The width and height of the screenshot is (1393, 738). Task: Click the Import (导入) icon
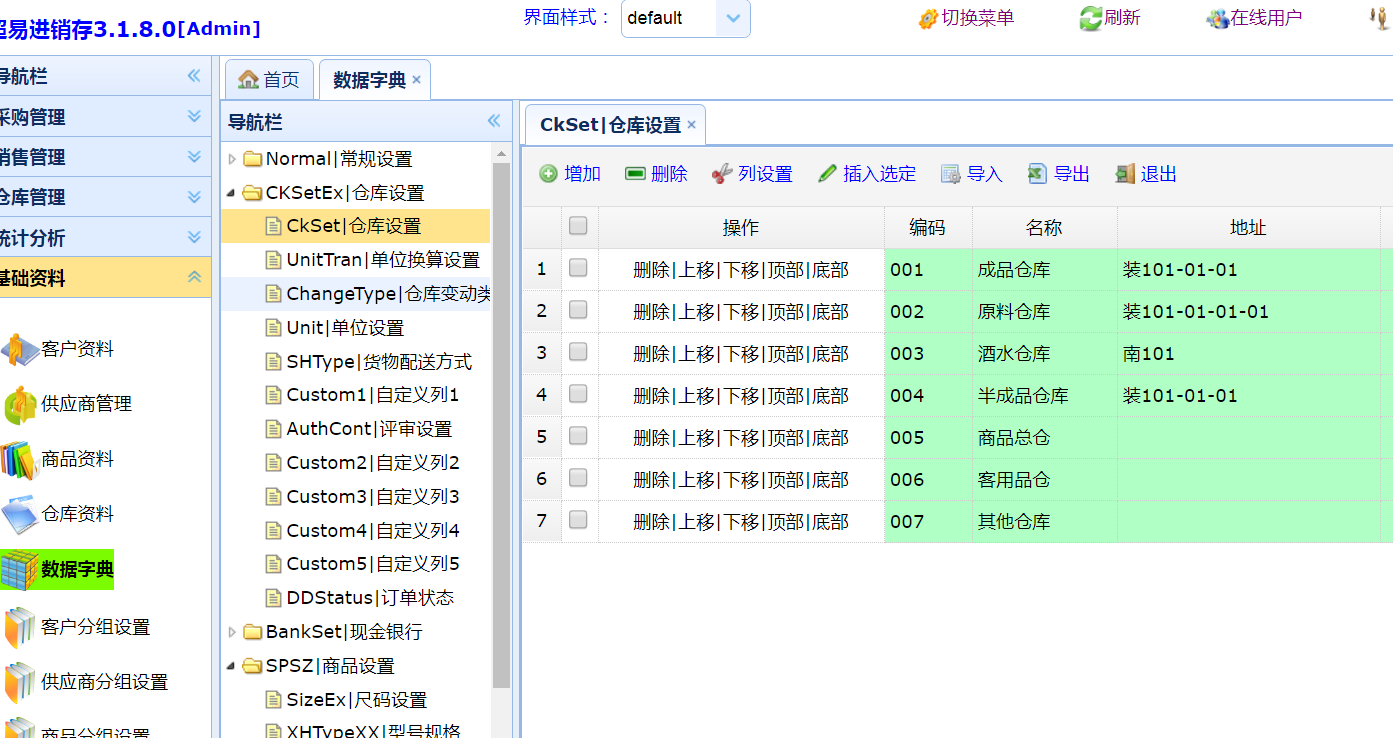click(x=951, y=174)
